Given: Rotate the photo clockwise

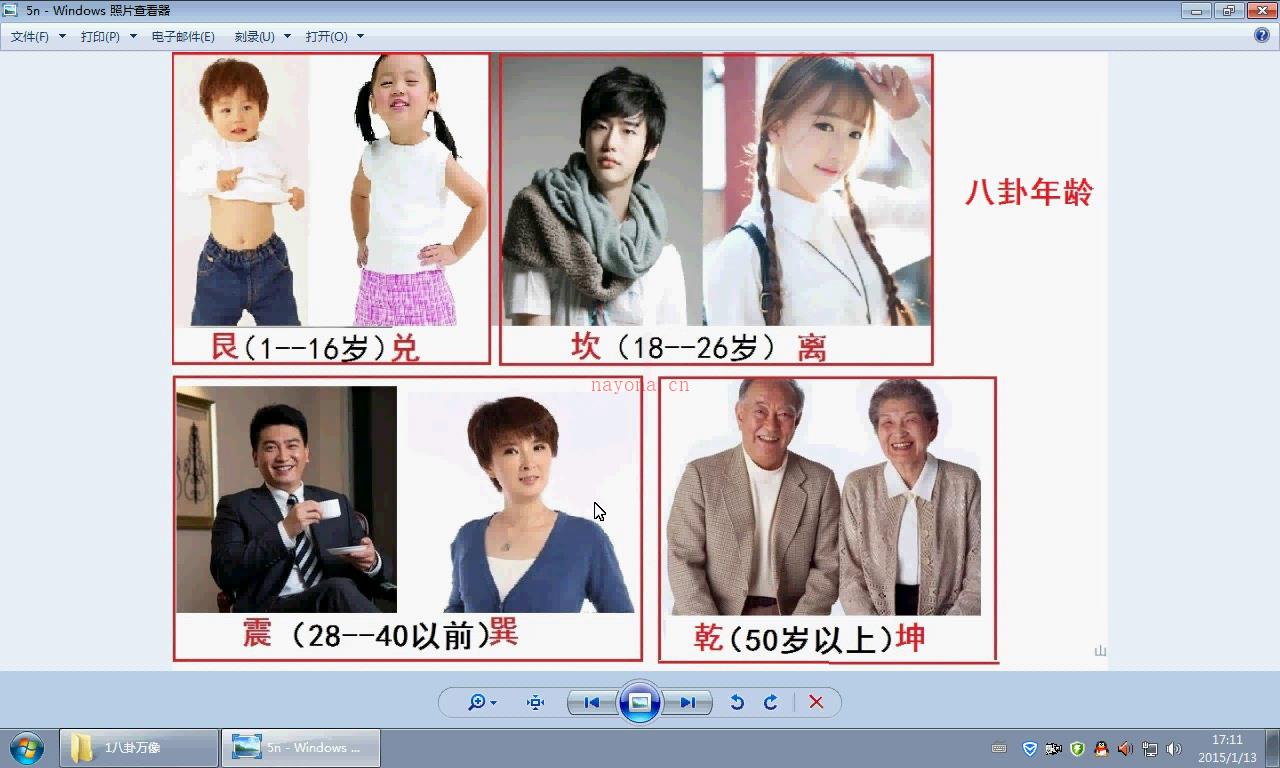Looking at the screenshot, I should pyautogui.click(x=771, y=702).
